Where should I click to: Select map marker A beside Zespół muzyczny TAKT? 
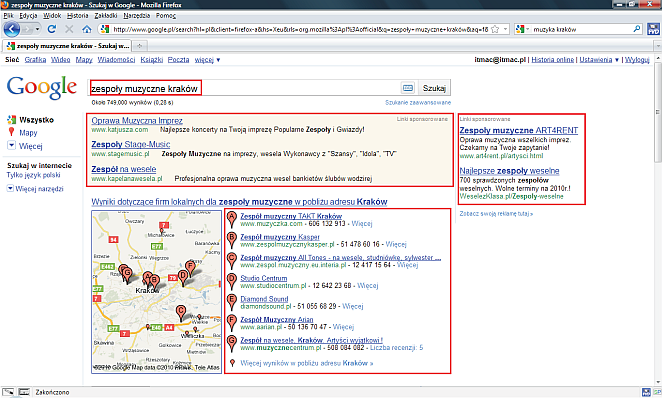pyautogui.click(x=231, y=219)
